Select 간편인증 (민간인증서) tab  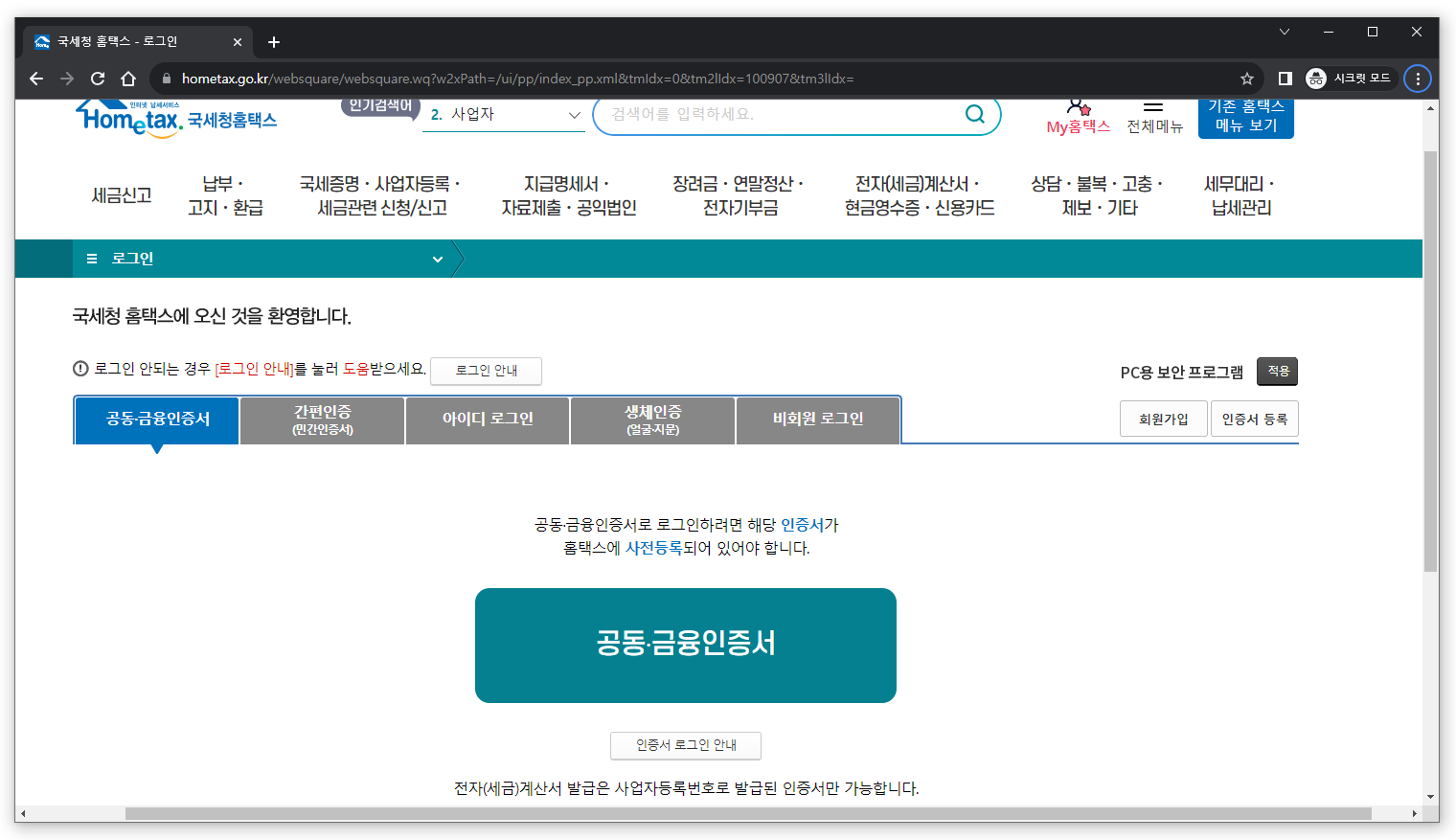323,420
